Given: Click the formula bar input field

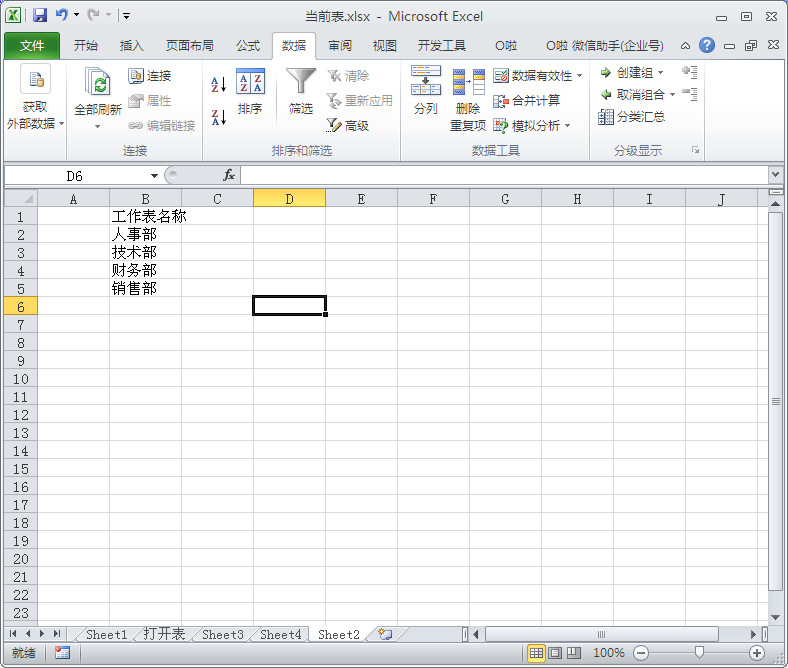Looking at the screenshot, I should click(x=504, y=175).
